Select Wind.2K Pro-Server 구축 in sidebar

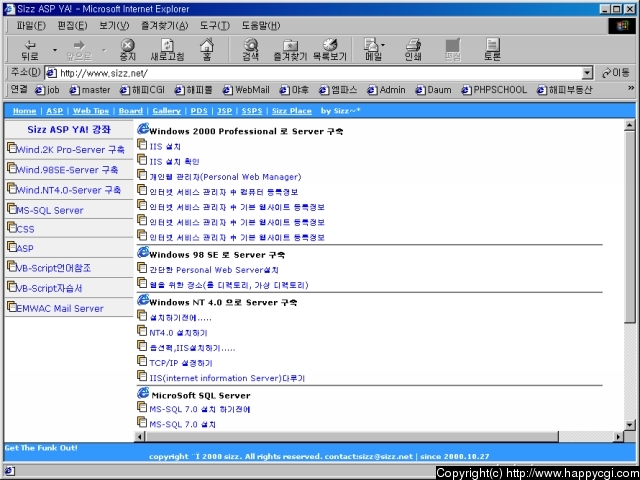(x=70, y=150)
